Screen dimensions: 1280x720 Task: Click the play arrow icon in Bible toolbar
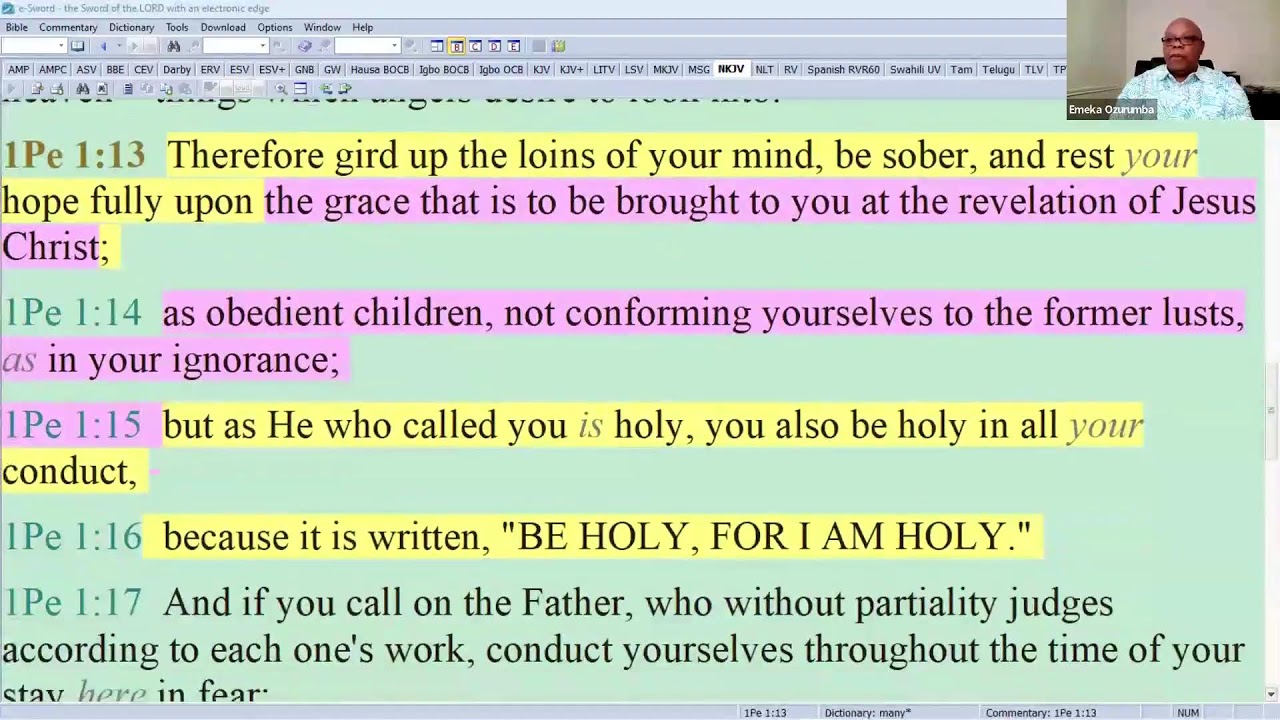click(11, 88)
